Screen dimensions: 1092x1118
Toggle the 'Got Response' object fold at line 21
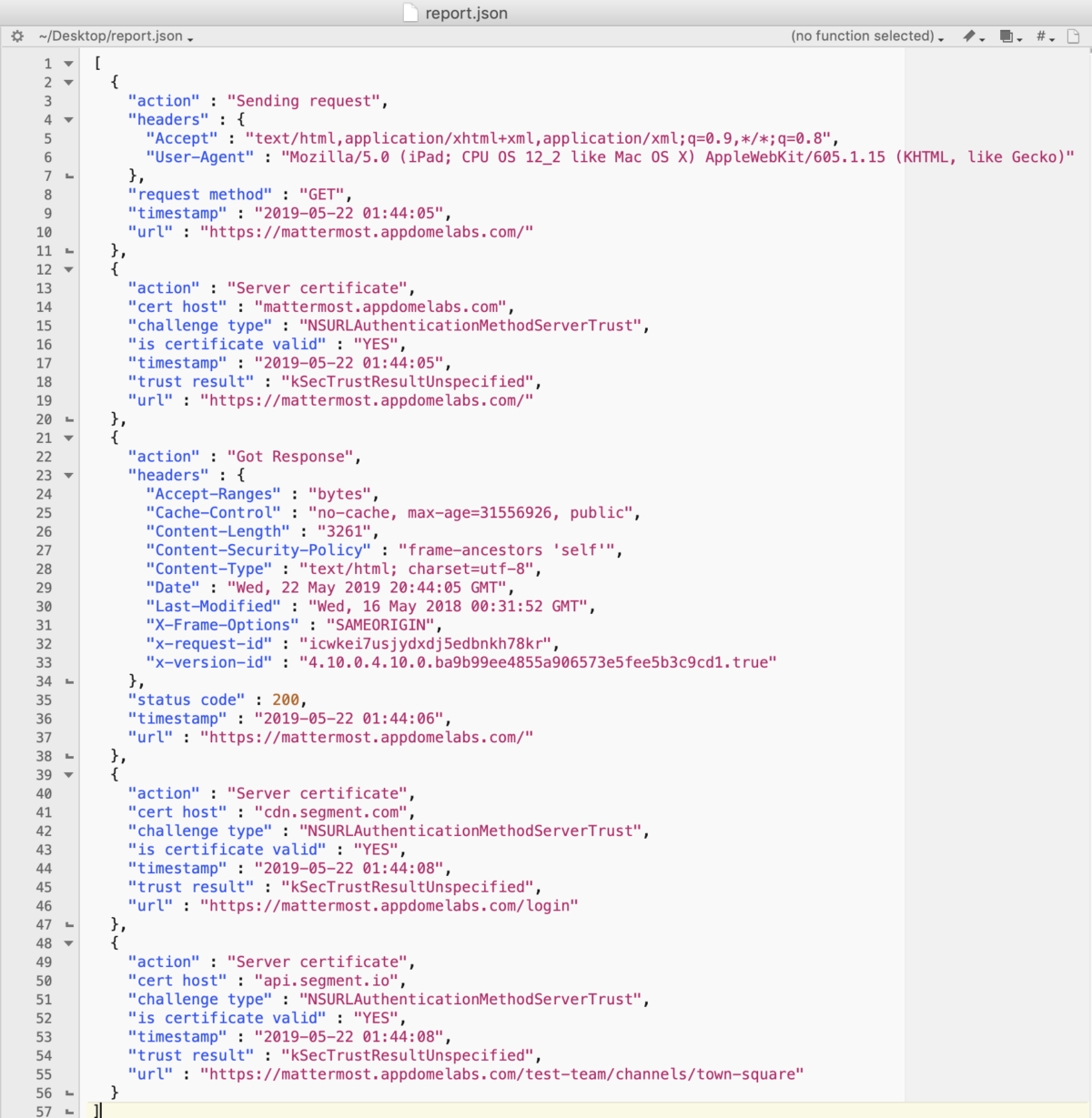point(67,438)
